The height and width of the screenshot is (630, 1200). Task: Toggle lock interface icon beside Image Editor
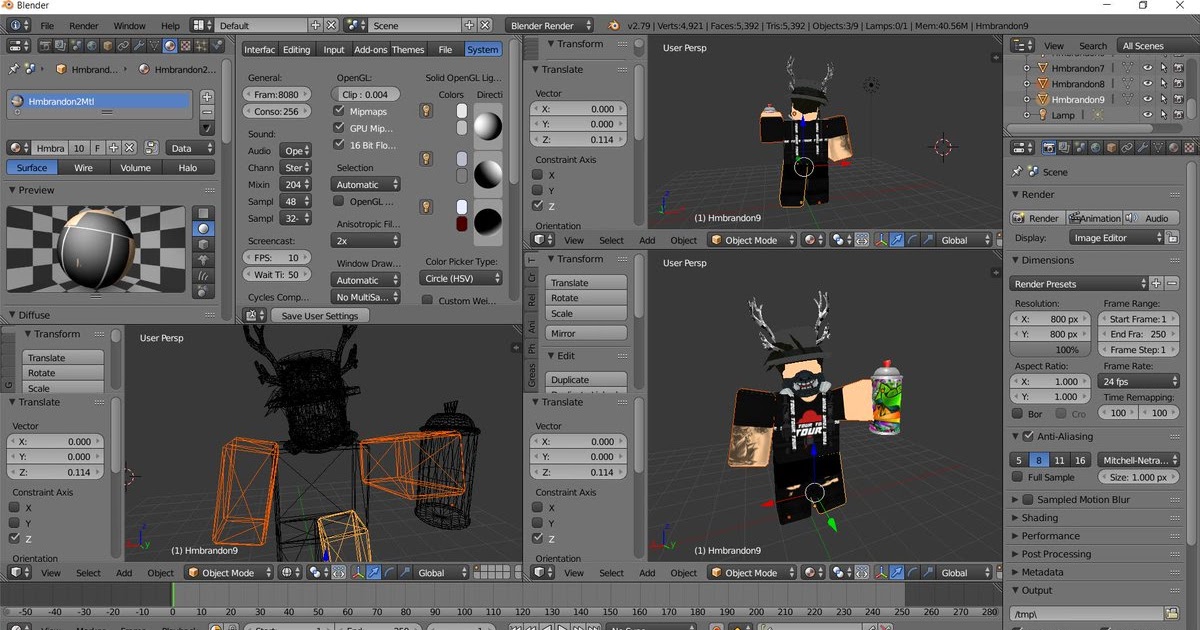1172,238
